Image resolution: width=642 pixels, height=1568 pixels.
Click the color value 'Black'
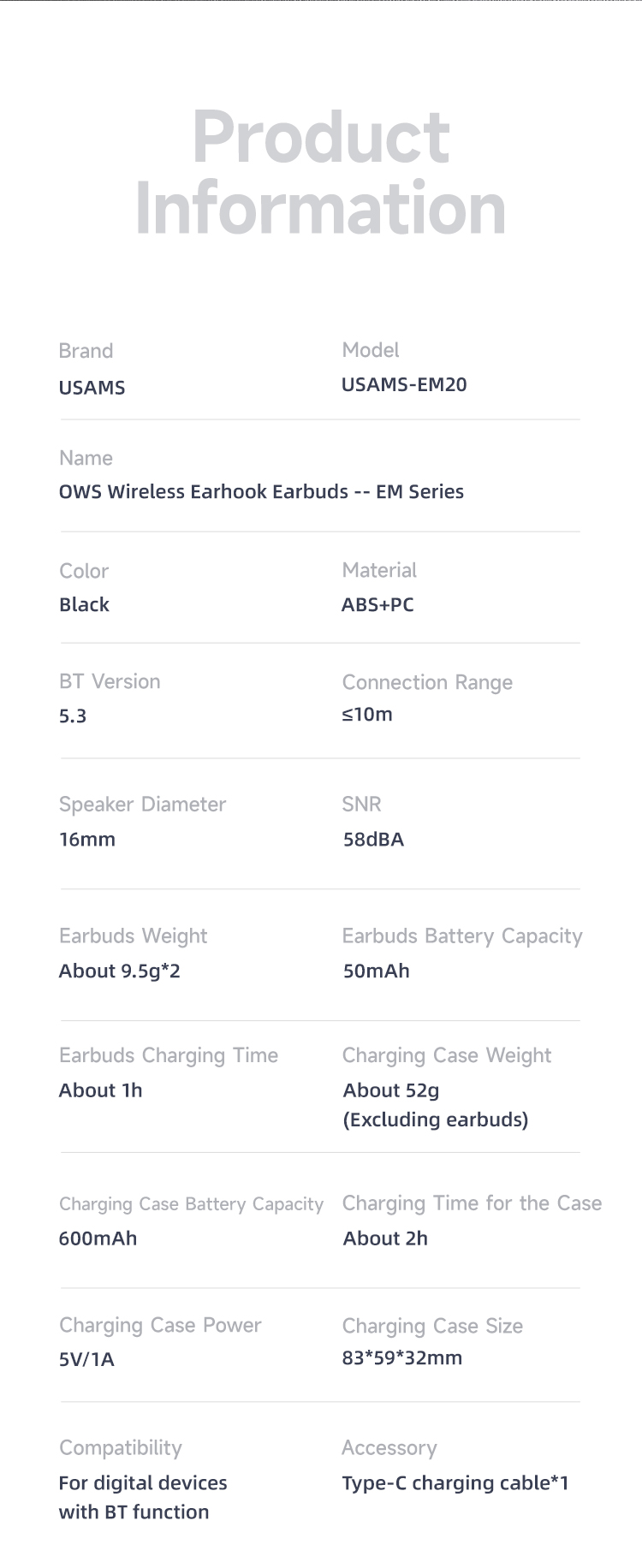(84, 604)
